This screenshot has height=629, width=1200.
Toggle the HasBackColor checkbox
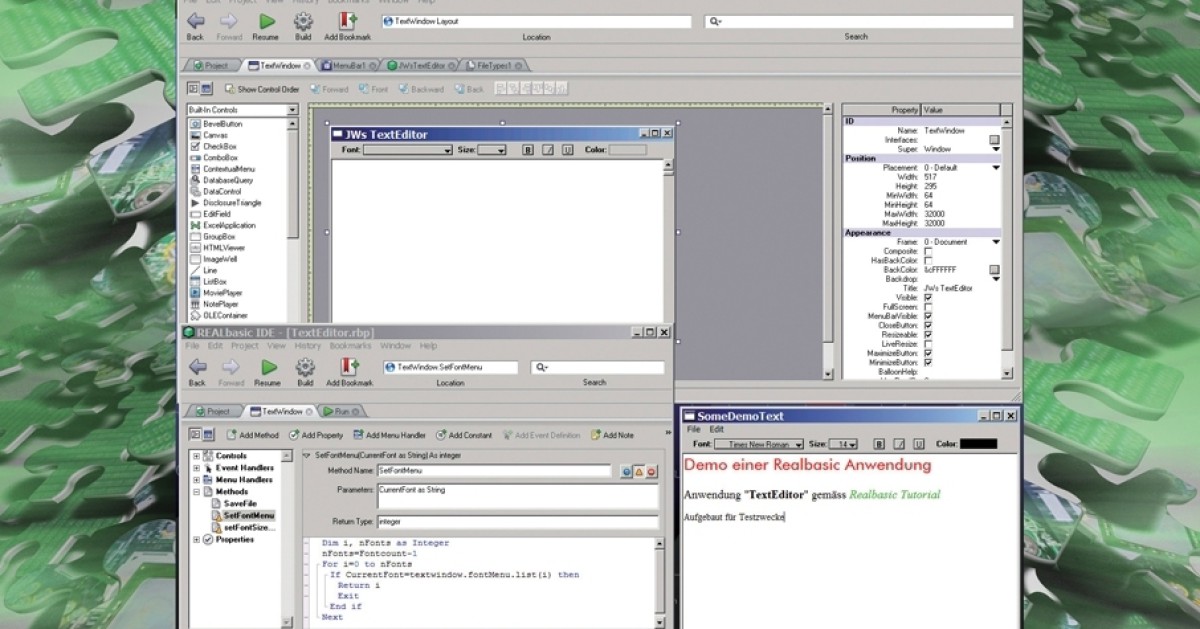[x=928, y=260]
